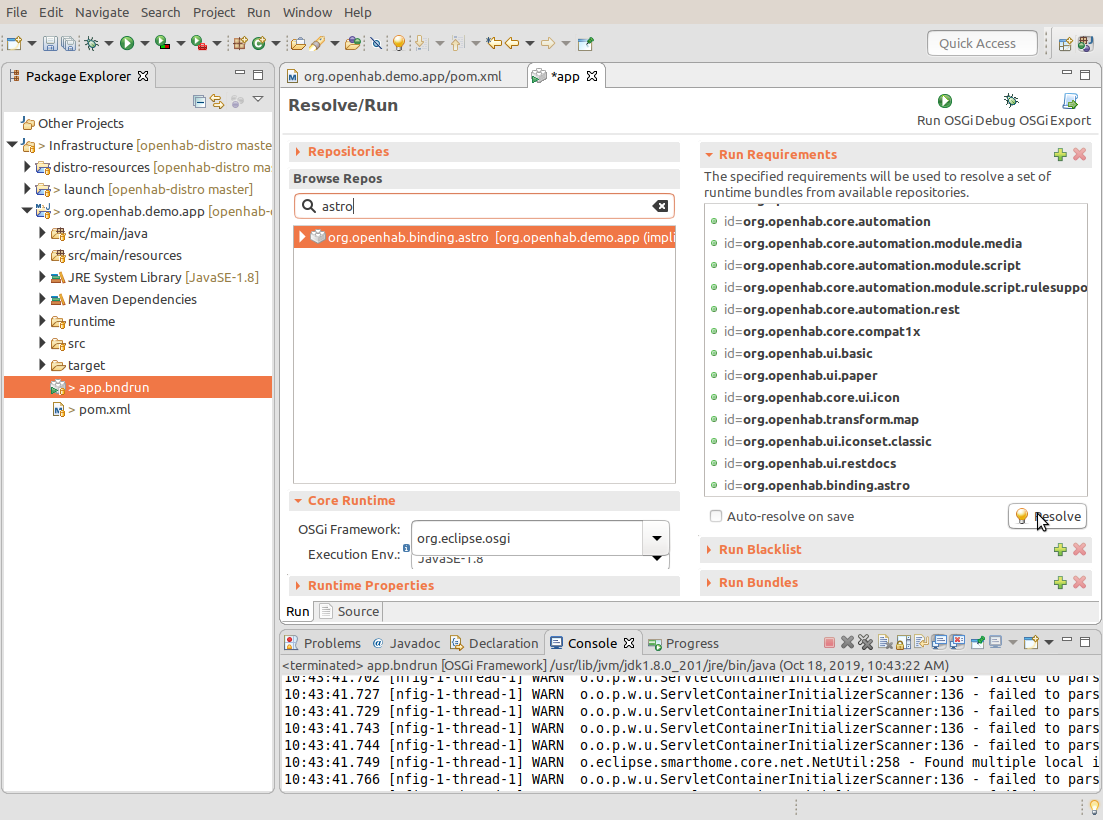Click the Resolve button

pos(1047,517)
